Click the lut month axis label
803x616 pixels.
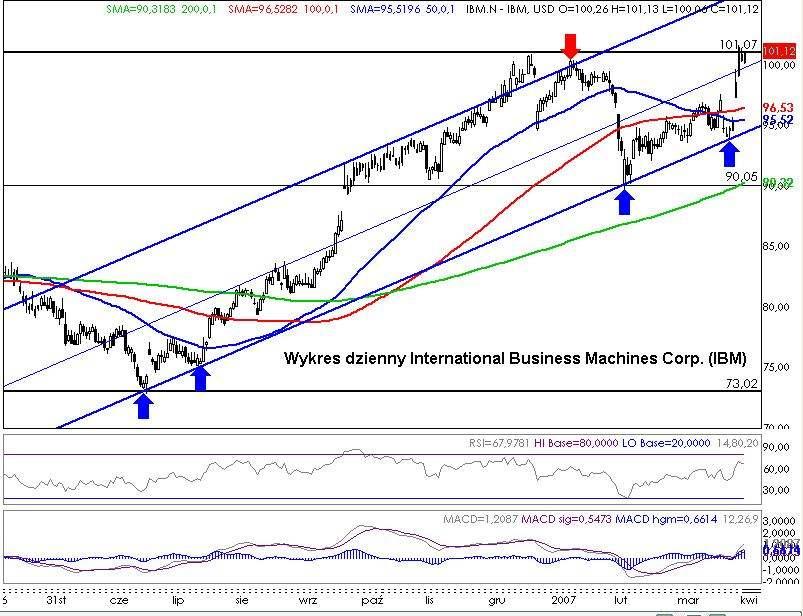pos(621,600)
